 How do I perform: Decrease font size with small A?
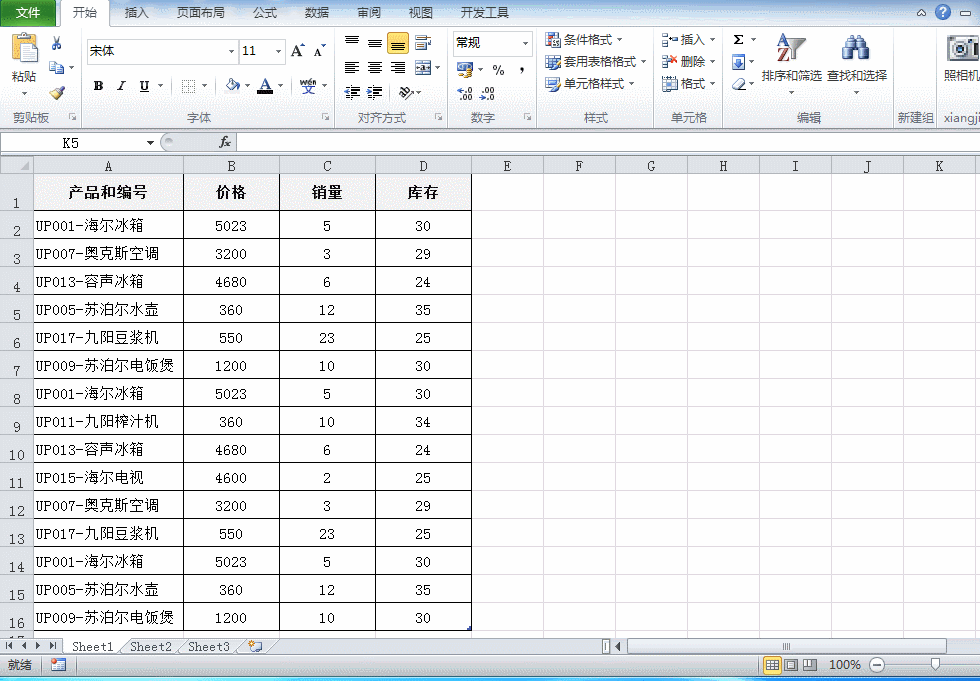coord(319,51)
